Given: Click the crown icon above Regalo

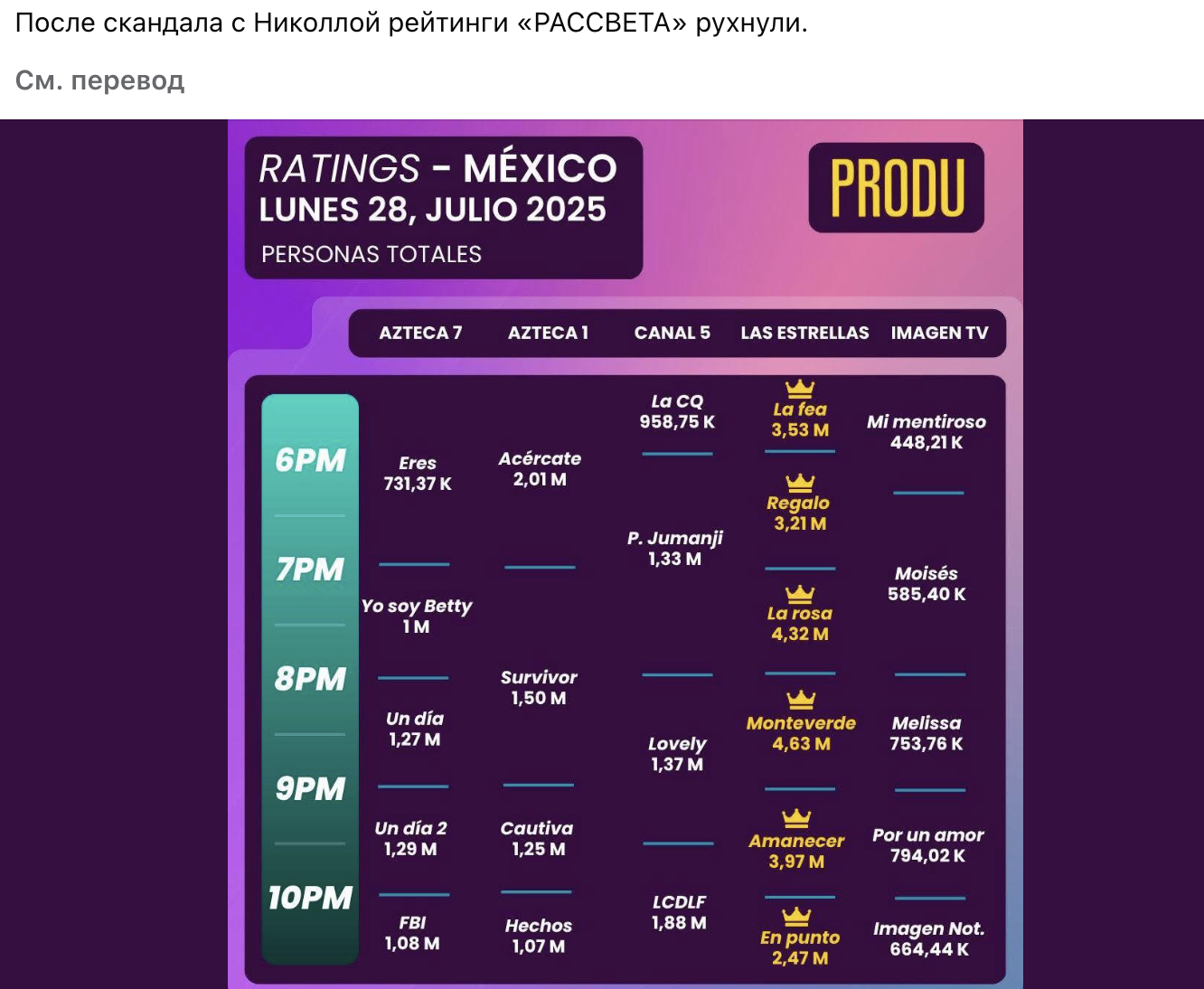Looking at the screenshot, I should [x=800, y=483].
